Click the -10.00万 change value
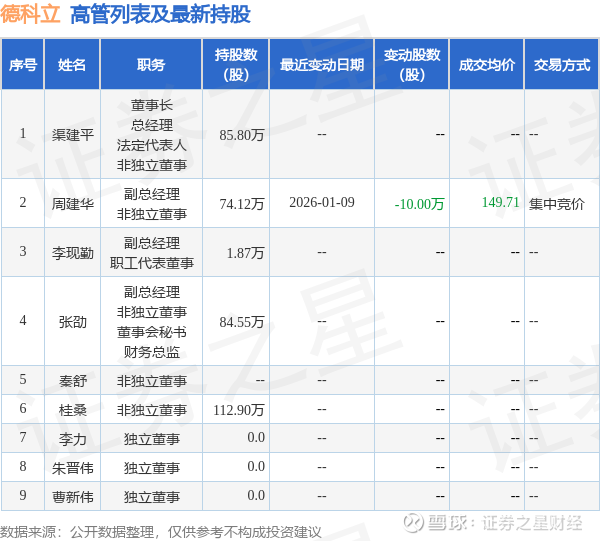This screenshot has height=541, width=600. 419,204
